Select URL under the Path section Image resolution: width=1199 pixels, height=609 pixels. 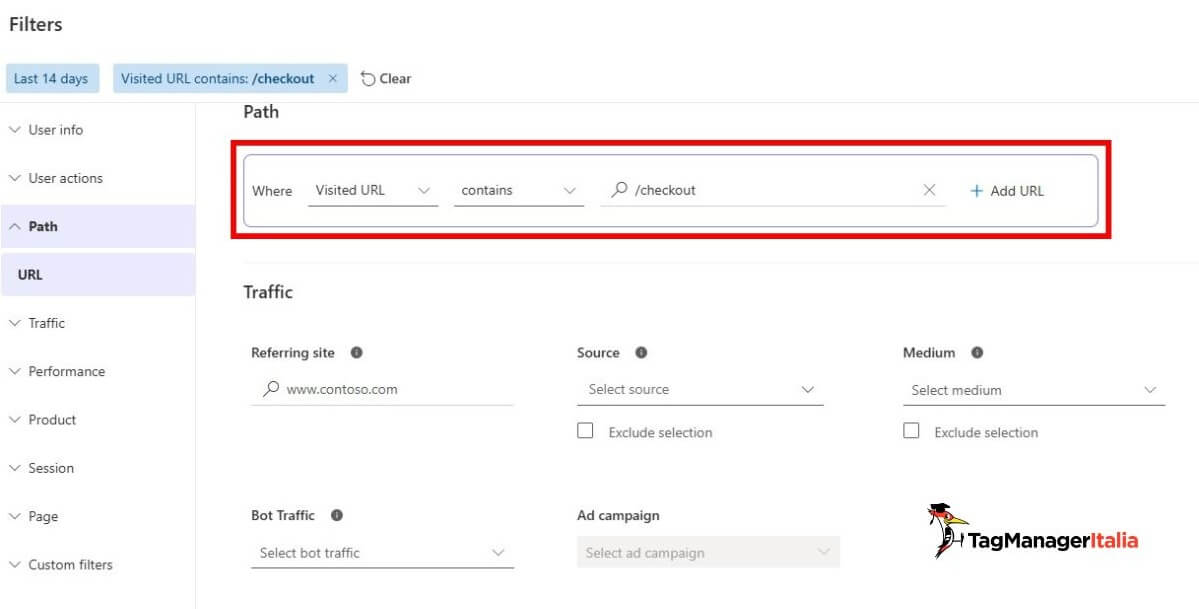(x=31, y=274)
